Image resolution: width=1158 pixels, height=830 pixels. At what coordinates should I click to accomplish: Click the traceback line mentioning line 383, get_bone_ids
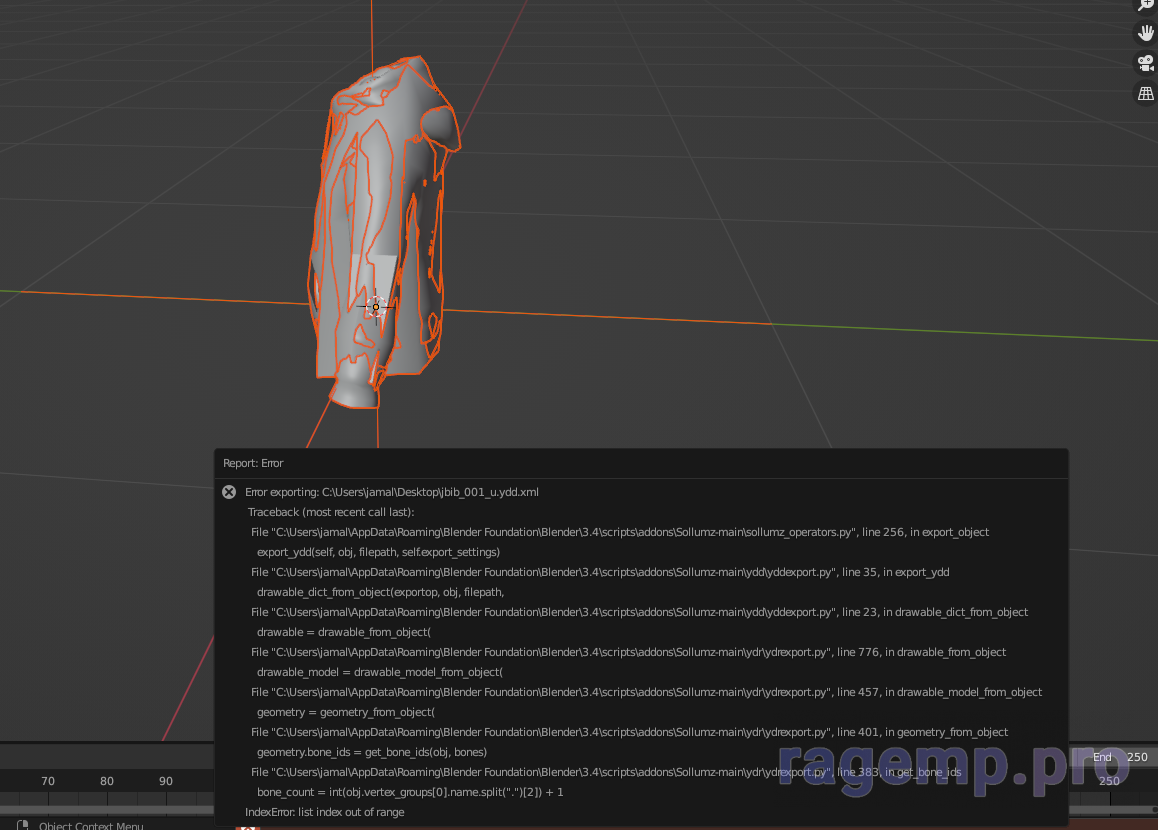pos(606,771)
